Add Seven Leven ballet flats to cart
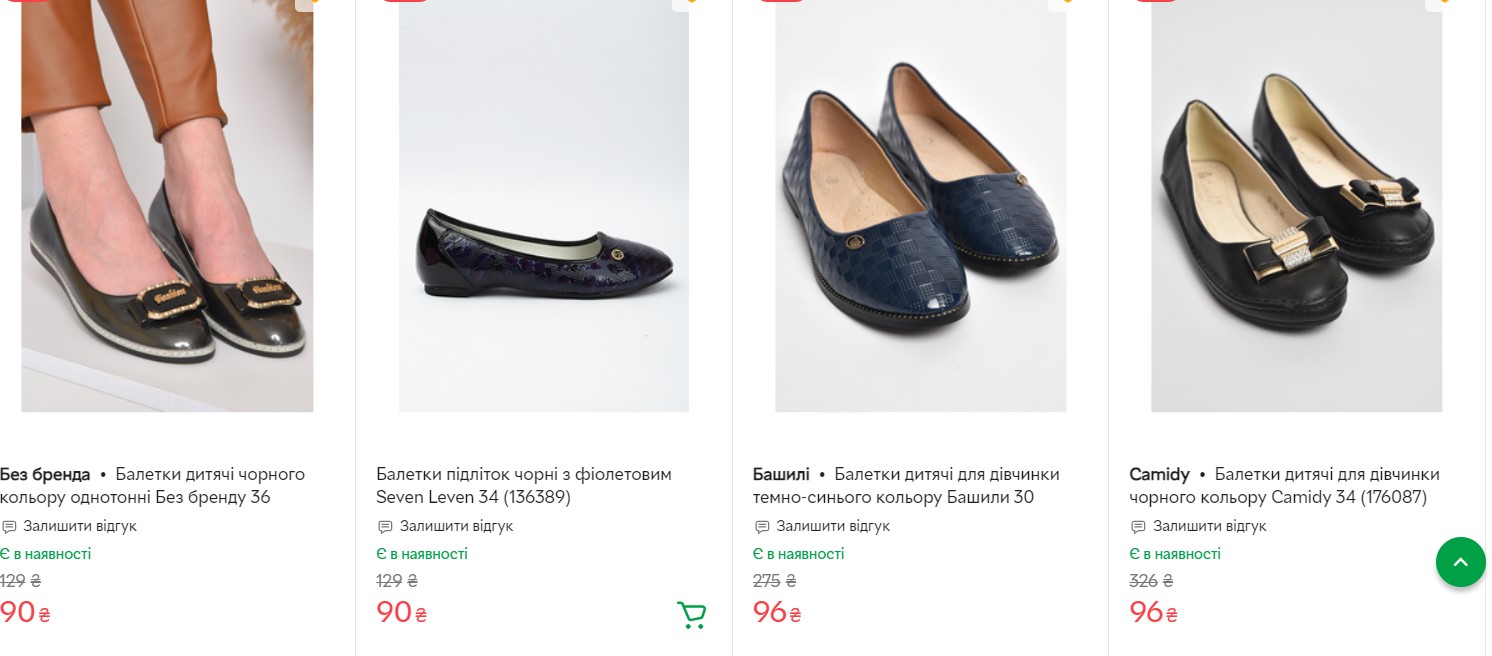The width and height of the screenshot is (1492, 656). pos(691,614)
